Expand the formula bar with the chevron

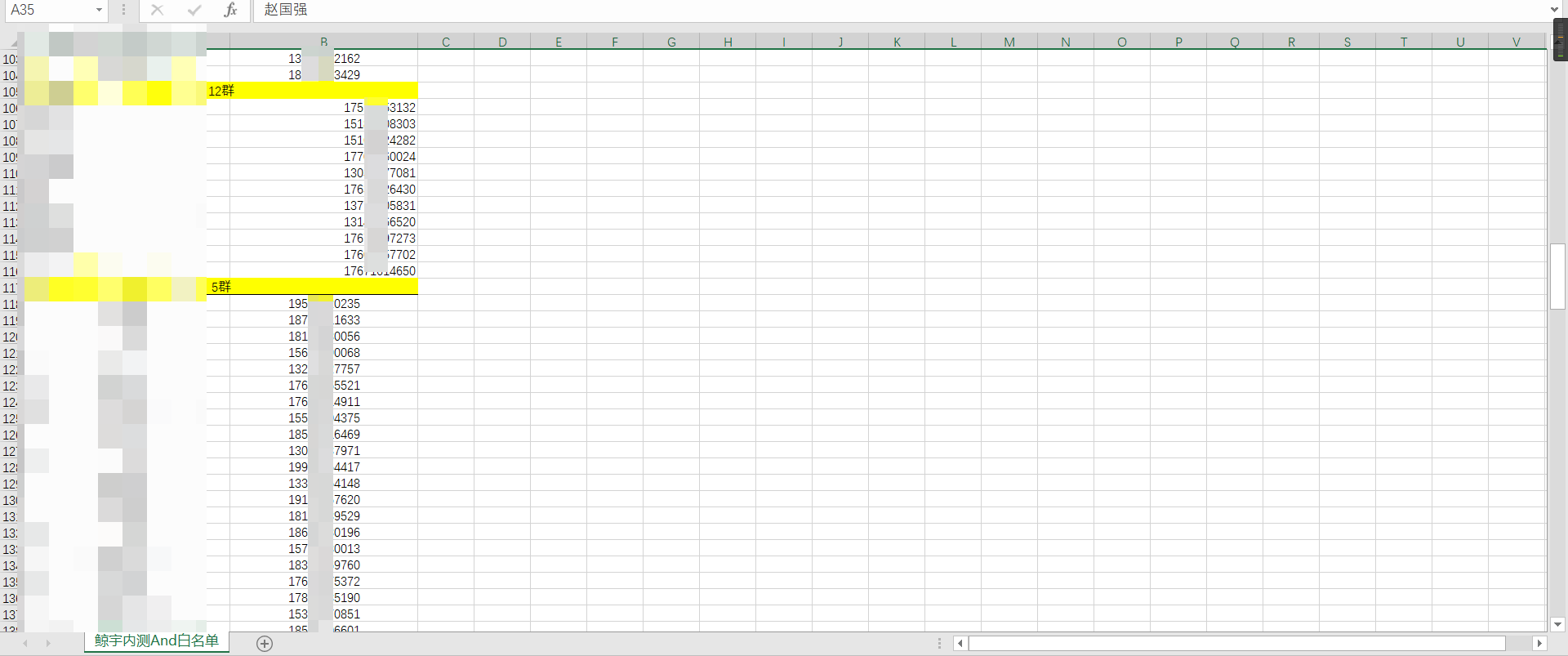[x=1554, y=10]
